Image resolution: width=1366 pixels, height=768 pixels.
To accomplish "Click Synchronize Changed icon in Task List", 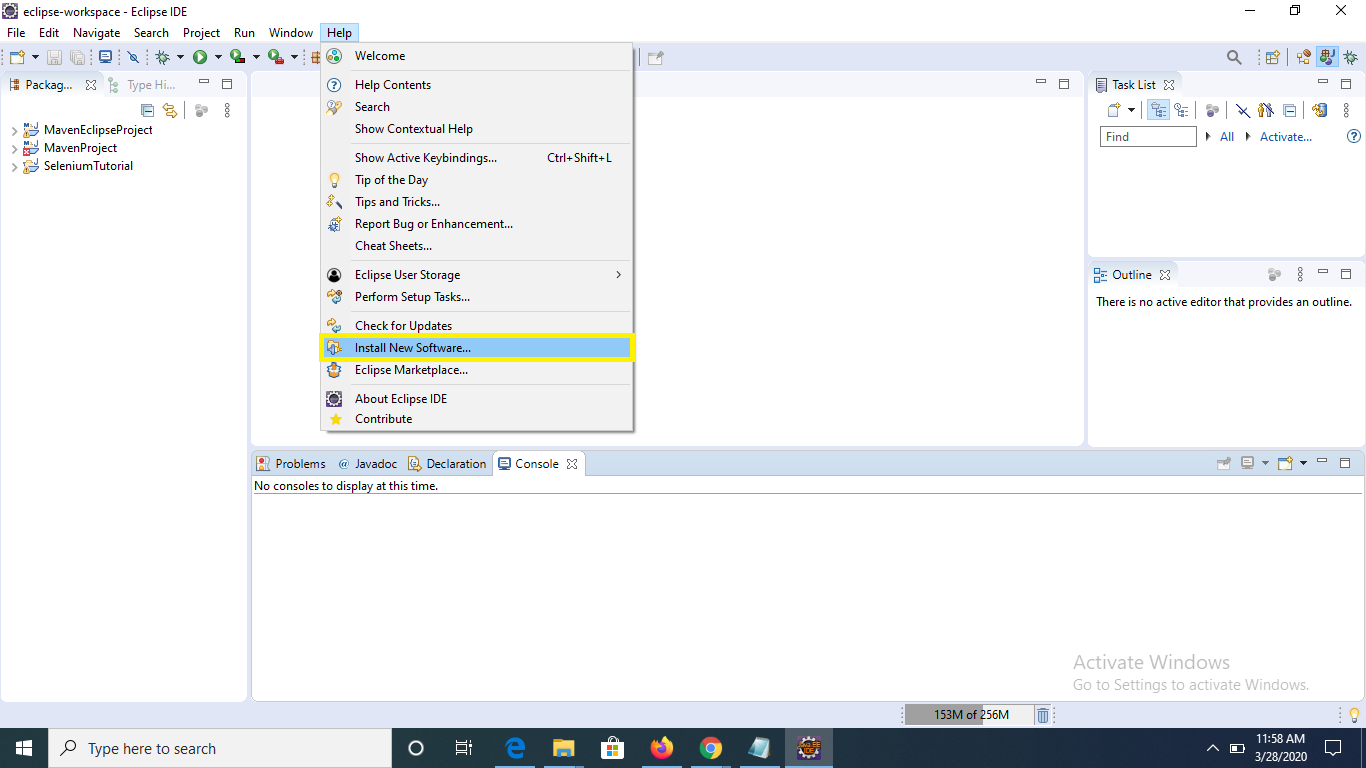I will click(1319, 111).
